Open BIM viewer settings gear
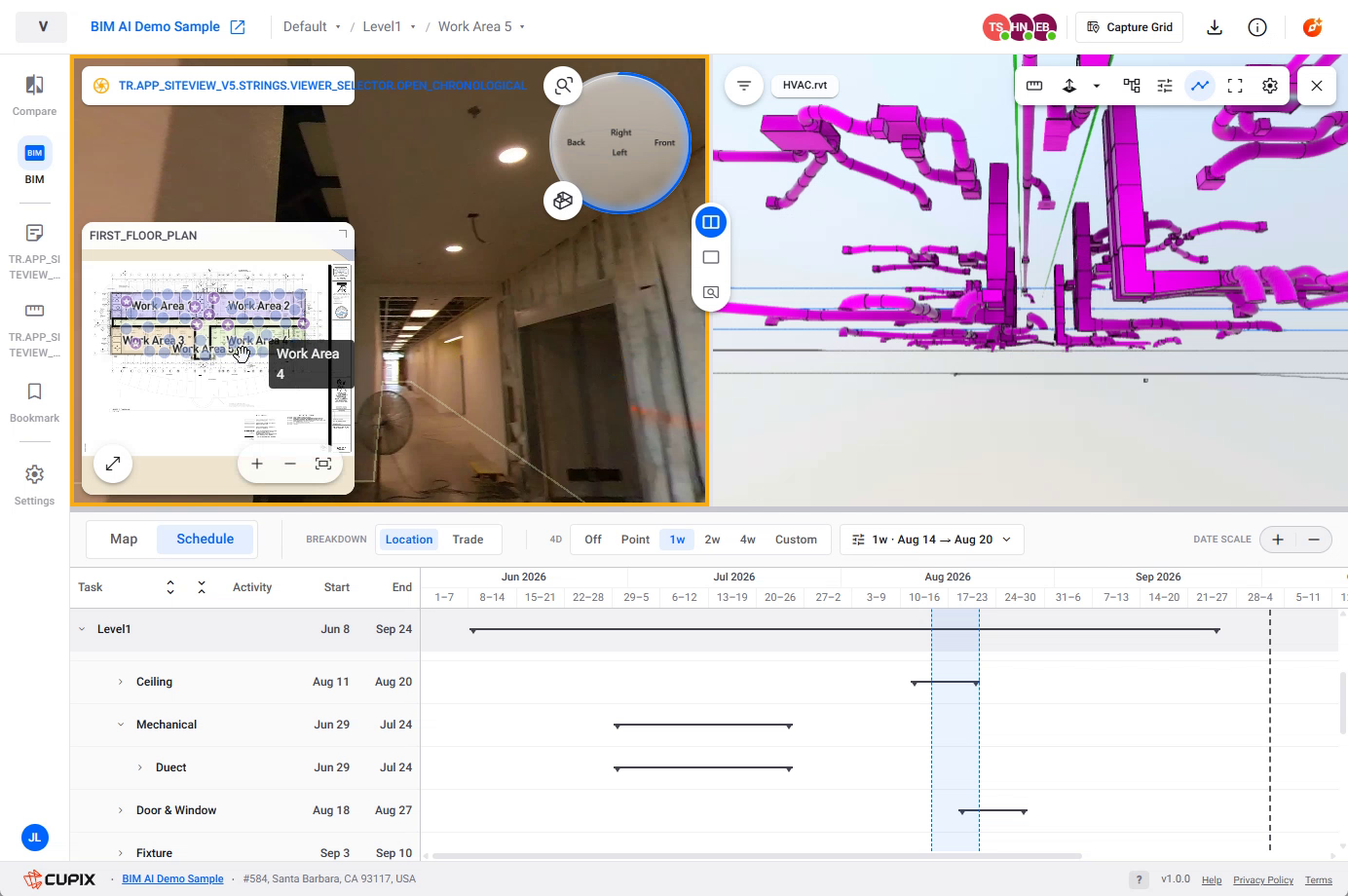Screen dimensions: 1348x896 1270,86
